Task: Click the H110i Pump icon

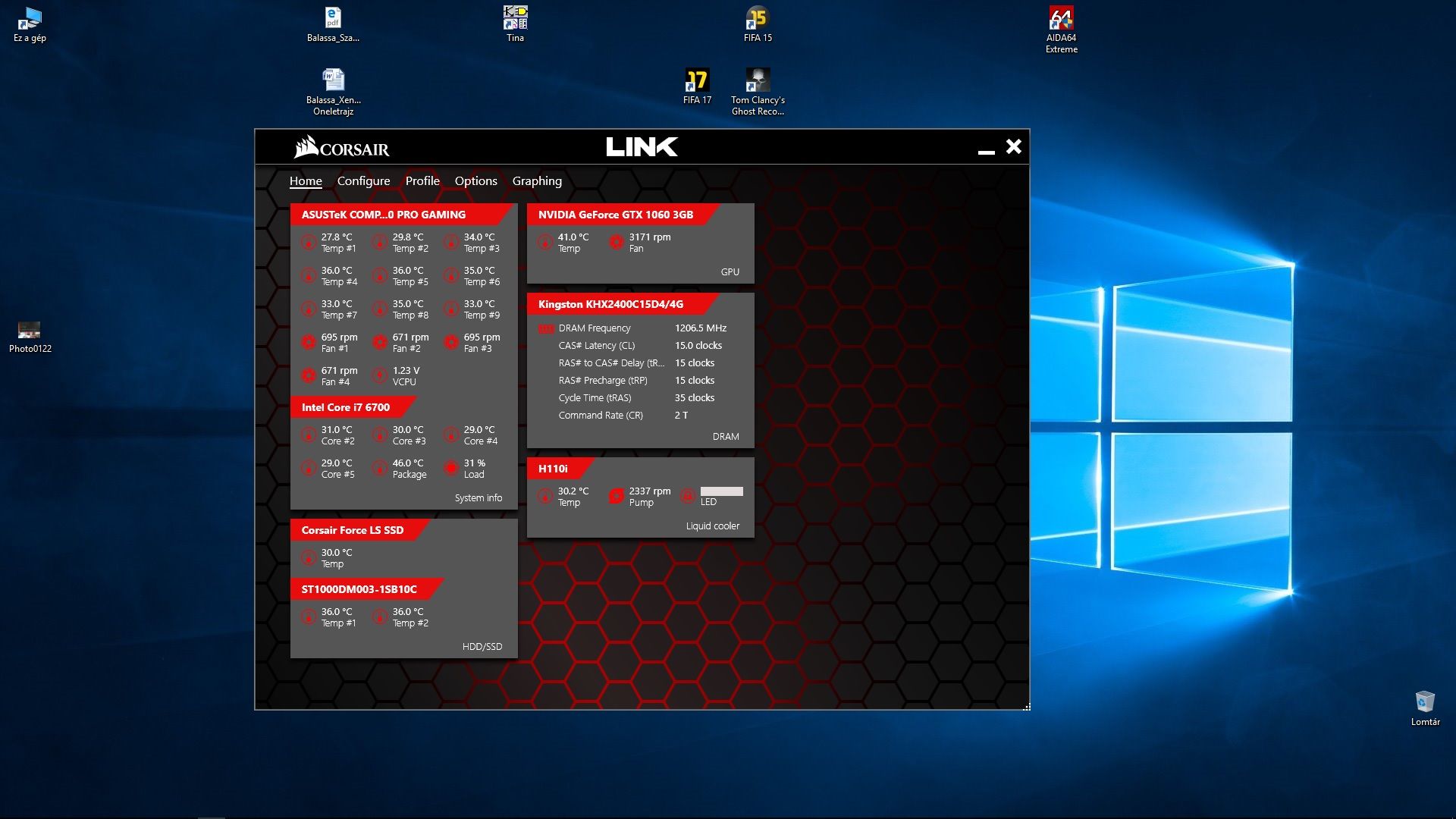Action: click(x=617, y=497)
